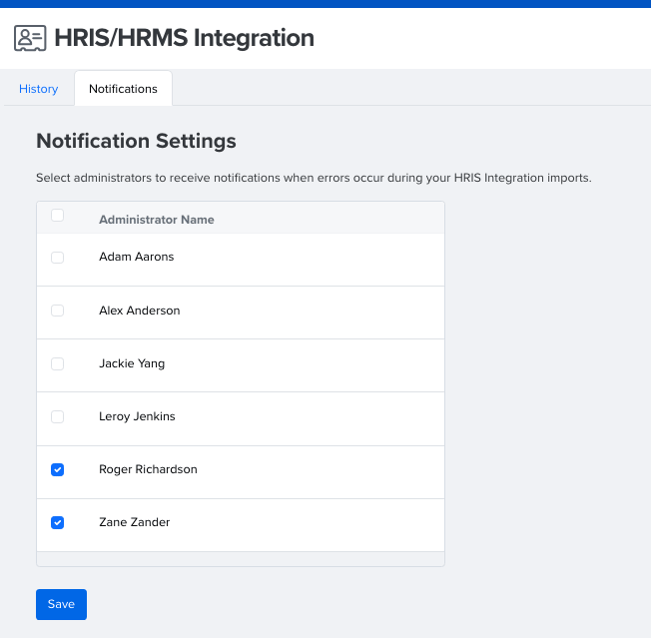Click the Administrator Name column header
The height and width of the screenshot is (638, 651).
click(x=157, y=220)
